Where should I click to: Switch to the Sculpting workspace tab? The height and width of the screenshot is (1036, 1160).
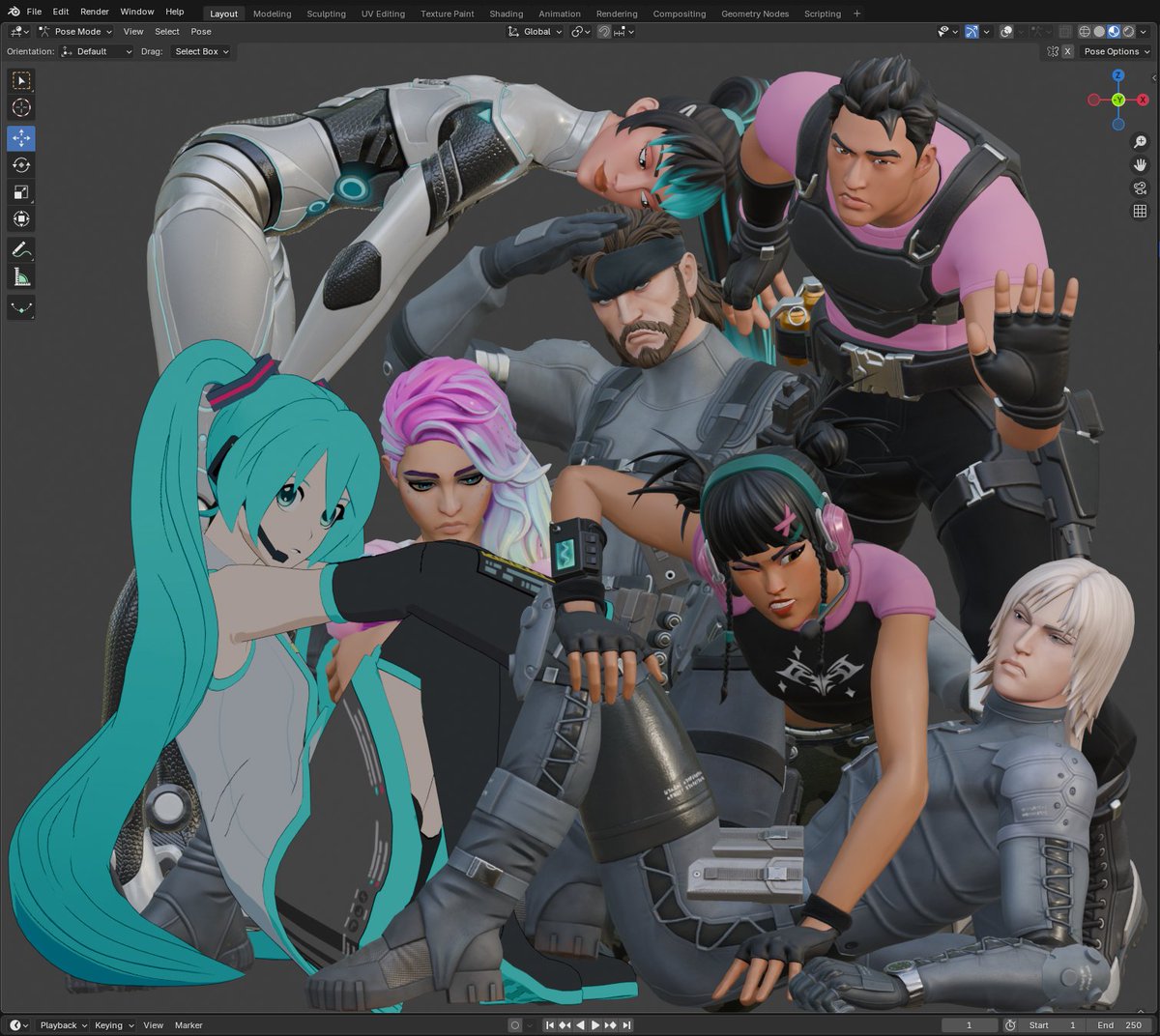(x=326, y=14)
